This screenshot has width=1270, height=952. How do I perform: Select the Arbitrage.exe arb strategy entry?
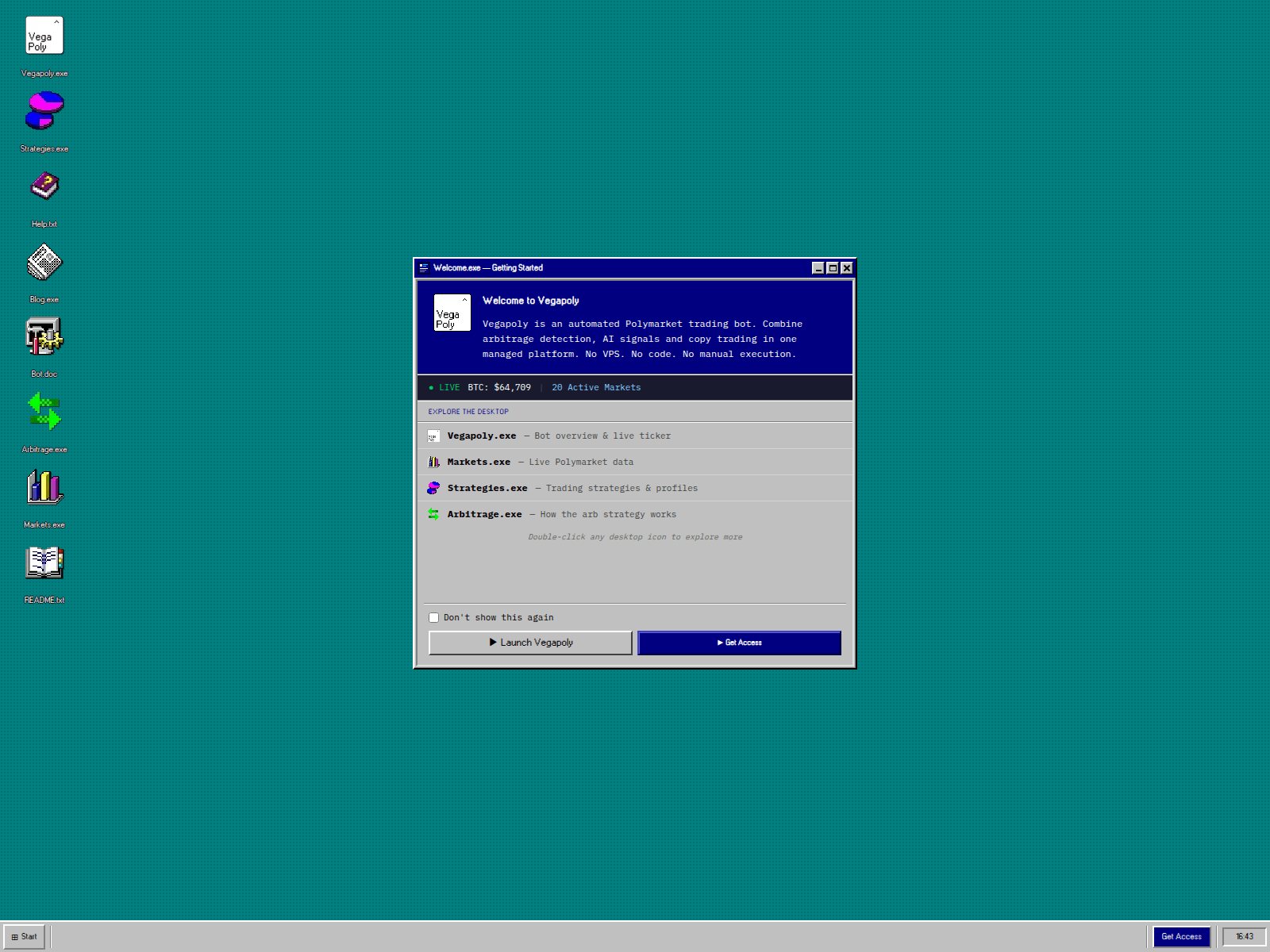(x=635, y=514)
